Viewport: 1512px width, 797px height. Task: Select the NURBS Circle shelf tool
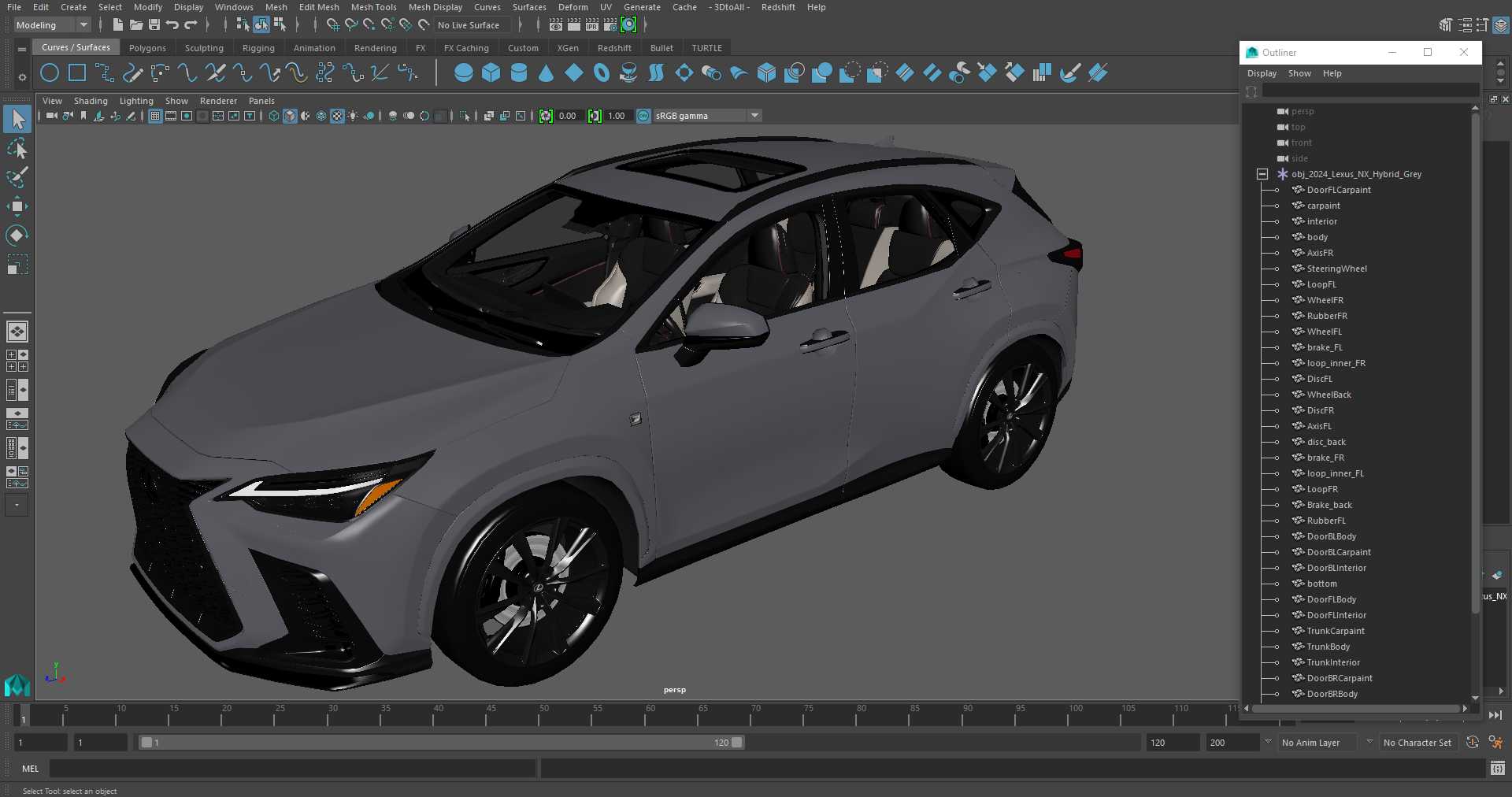[x=50, y=73]
